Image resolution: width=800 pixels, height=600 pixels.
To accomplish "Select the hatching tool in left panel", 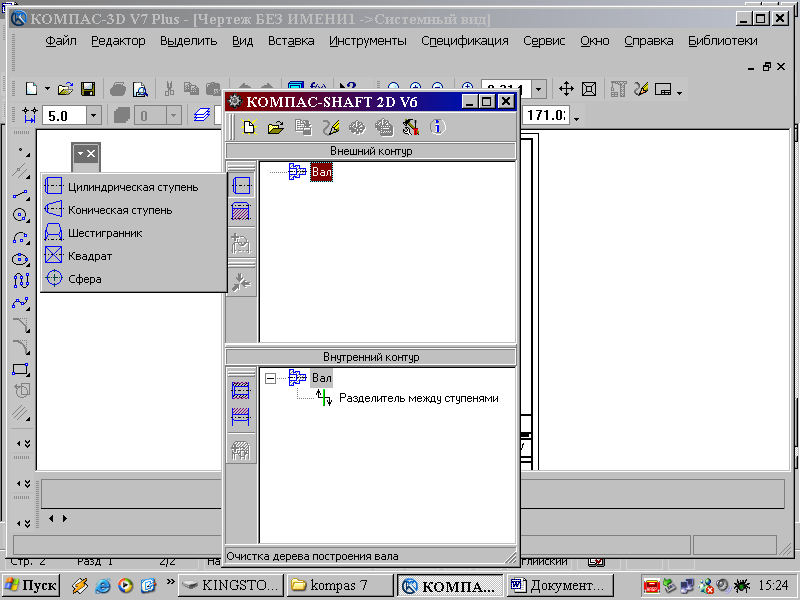I will (x=21, y=412).
